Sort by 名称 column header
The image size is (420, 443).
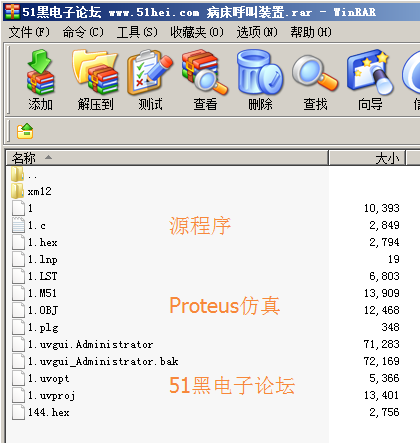click(x=167, y=158)
